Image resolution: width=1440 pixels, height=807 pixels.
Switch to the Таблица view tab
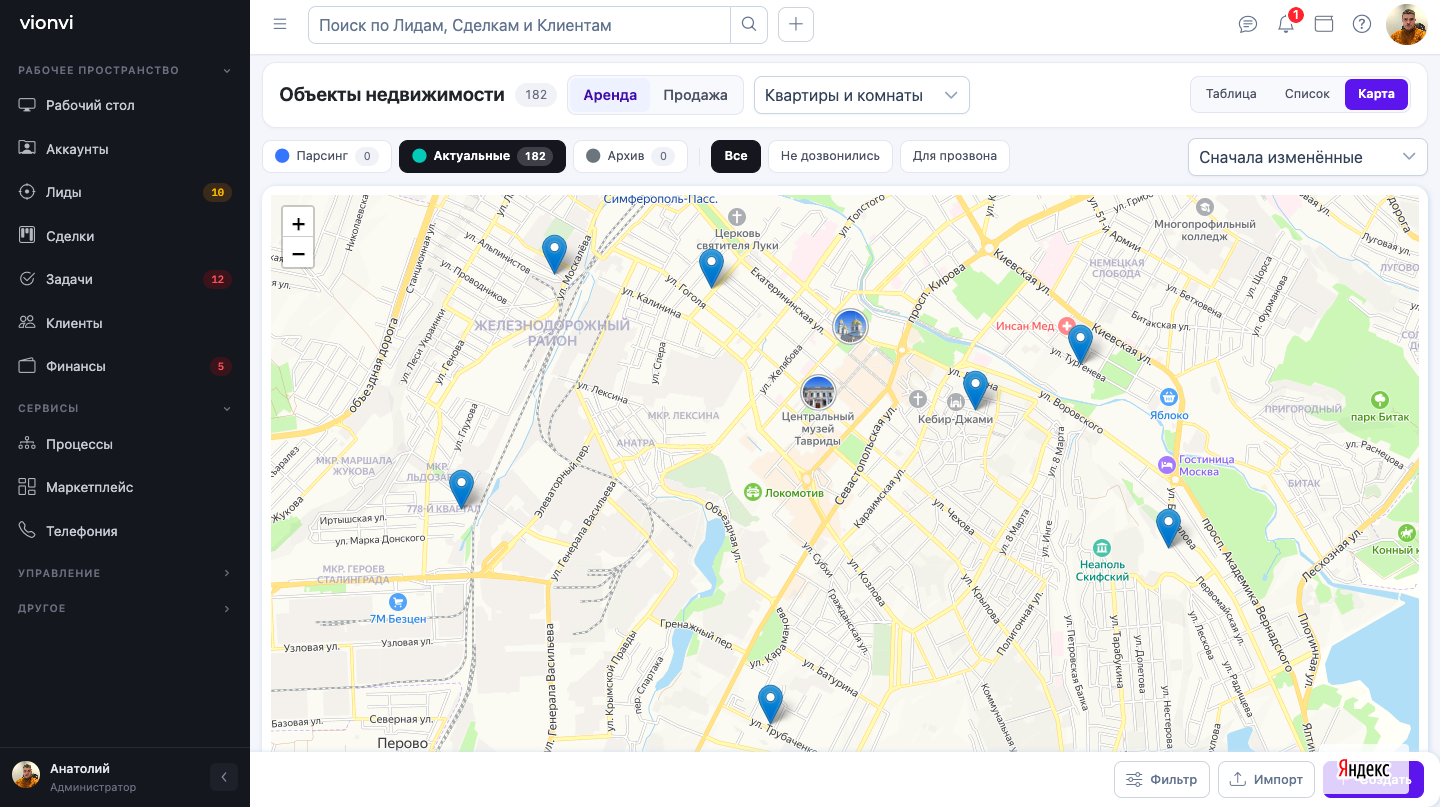(1231, 94)
